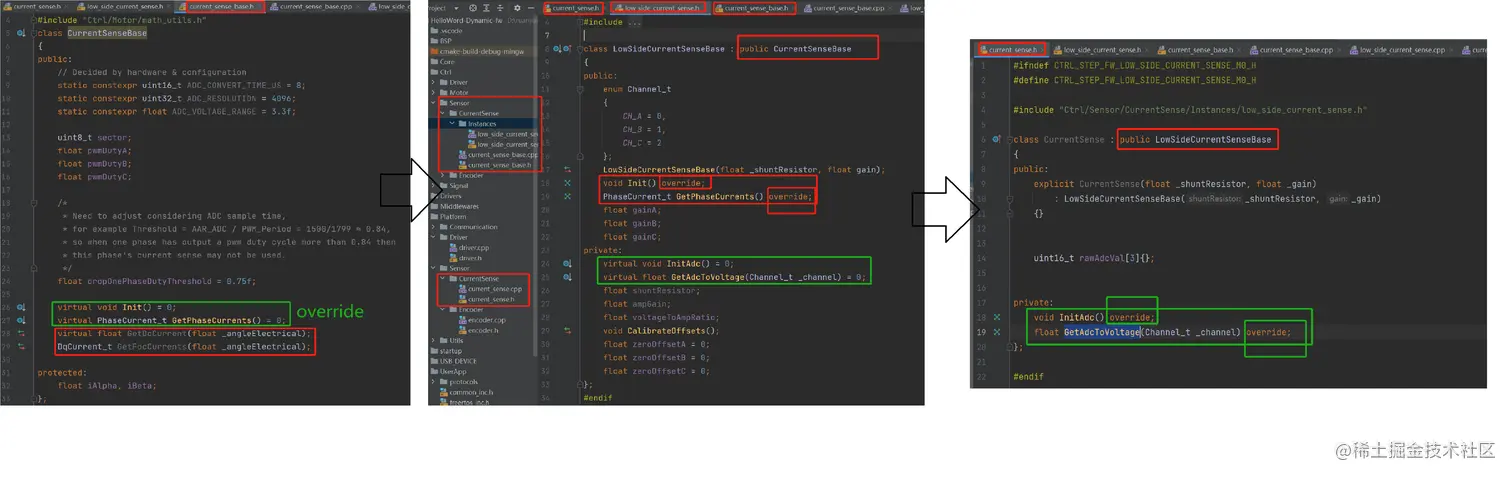Image resolution: width=1512 pixels, height=477 pixels.
Task: Expand the Motor folder in the Project tree
Action: (x=433, y=92)
